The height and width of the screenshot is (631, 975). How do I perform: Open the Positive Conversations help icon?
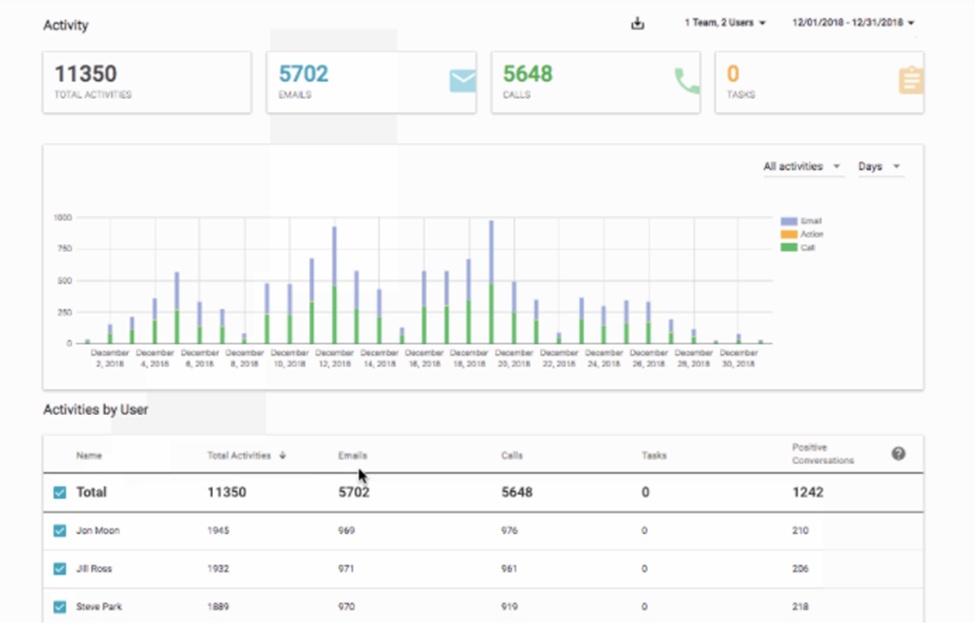898,454
